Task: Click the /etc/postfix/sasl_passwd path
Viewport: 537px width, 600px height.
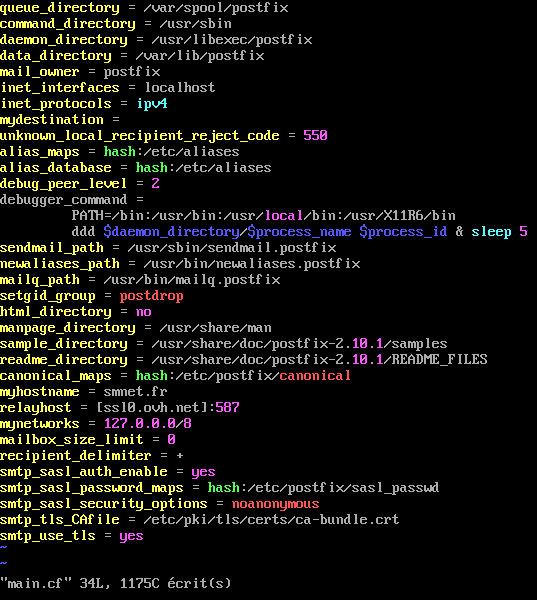Action: [344, 488]
